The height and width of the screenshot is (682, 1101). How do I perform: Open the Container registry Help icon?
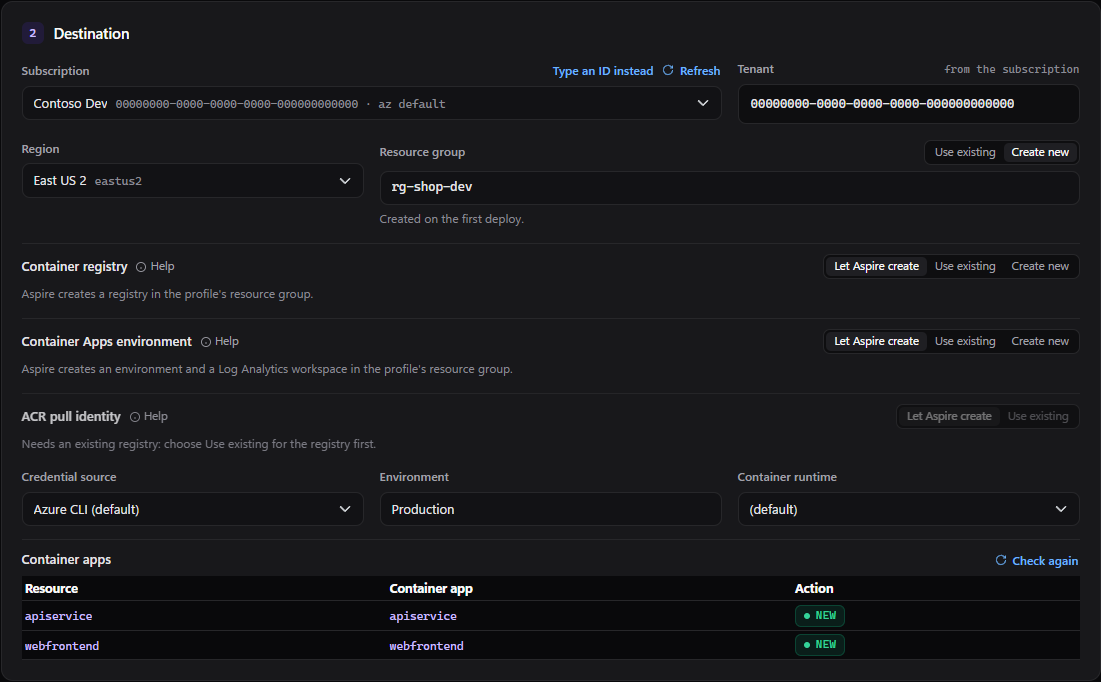(140, 267)
